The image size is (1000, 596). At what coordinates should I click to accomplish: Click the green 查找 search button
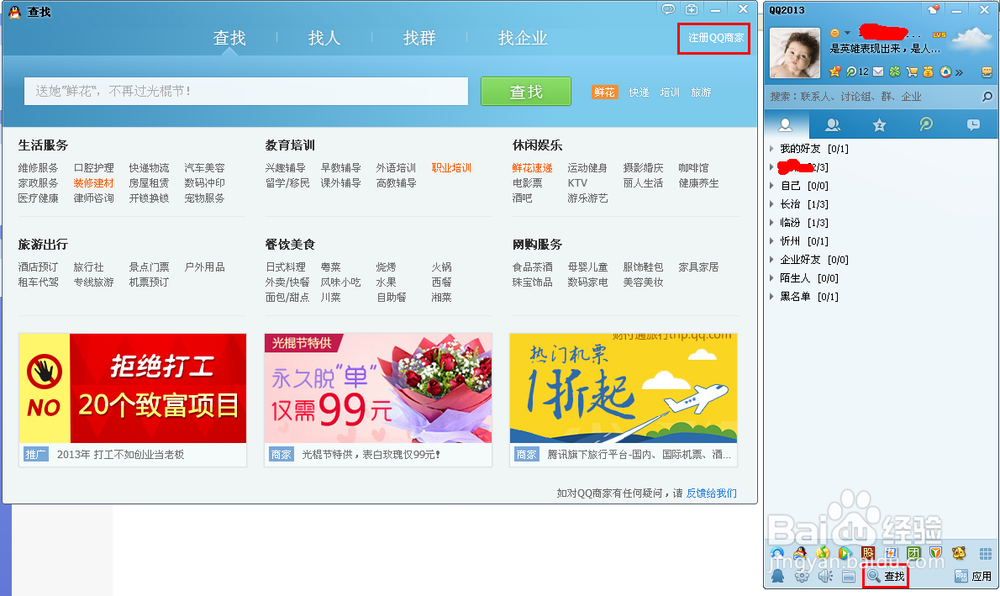(526, 91)
